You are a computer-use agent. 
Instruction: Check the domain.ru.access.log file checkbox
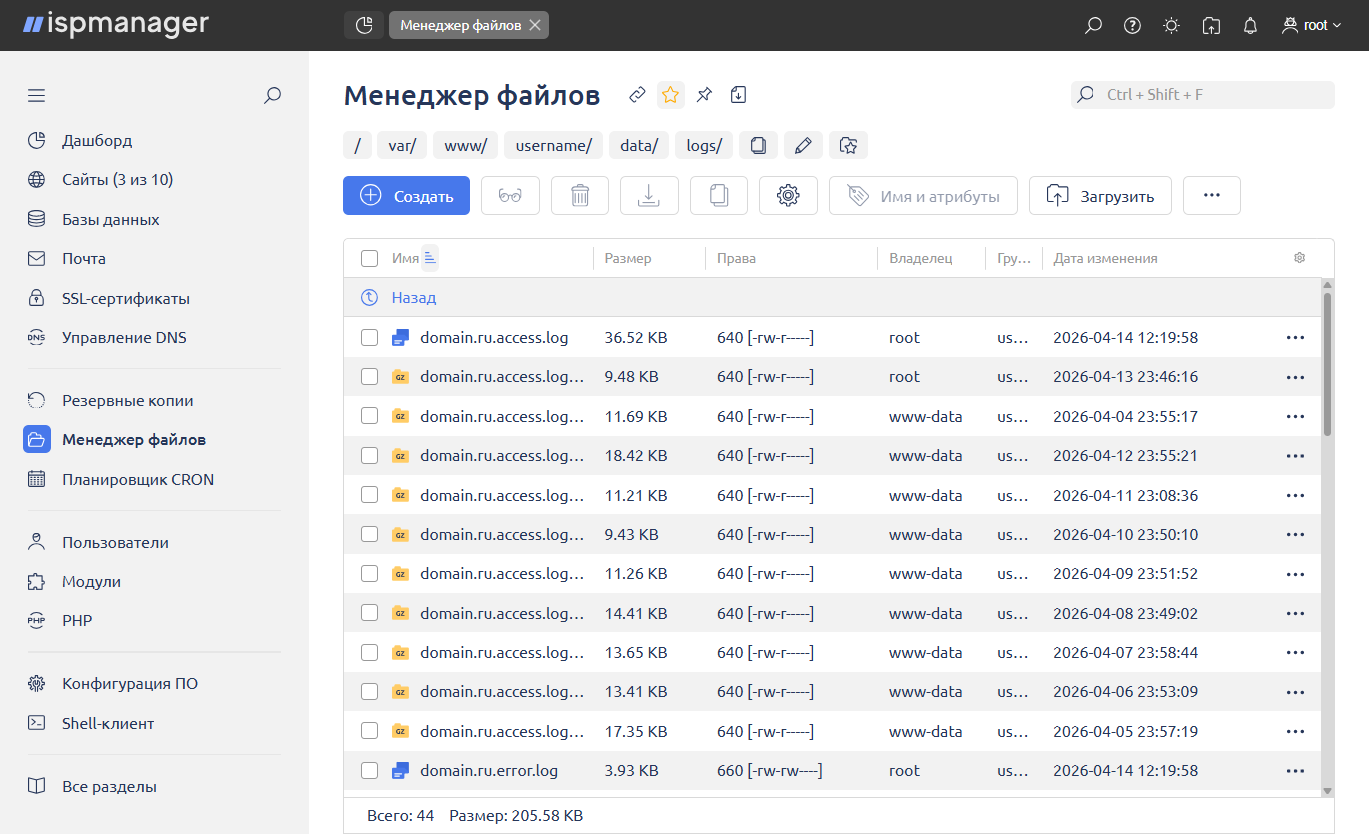tap(370, 338)
